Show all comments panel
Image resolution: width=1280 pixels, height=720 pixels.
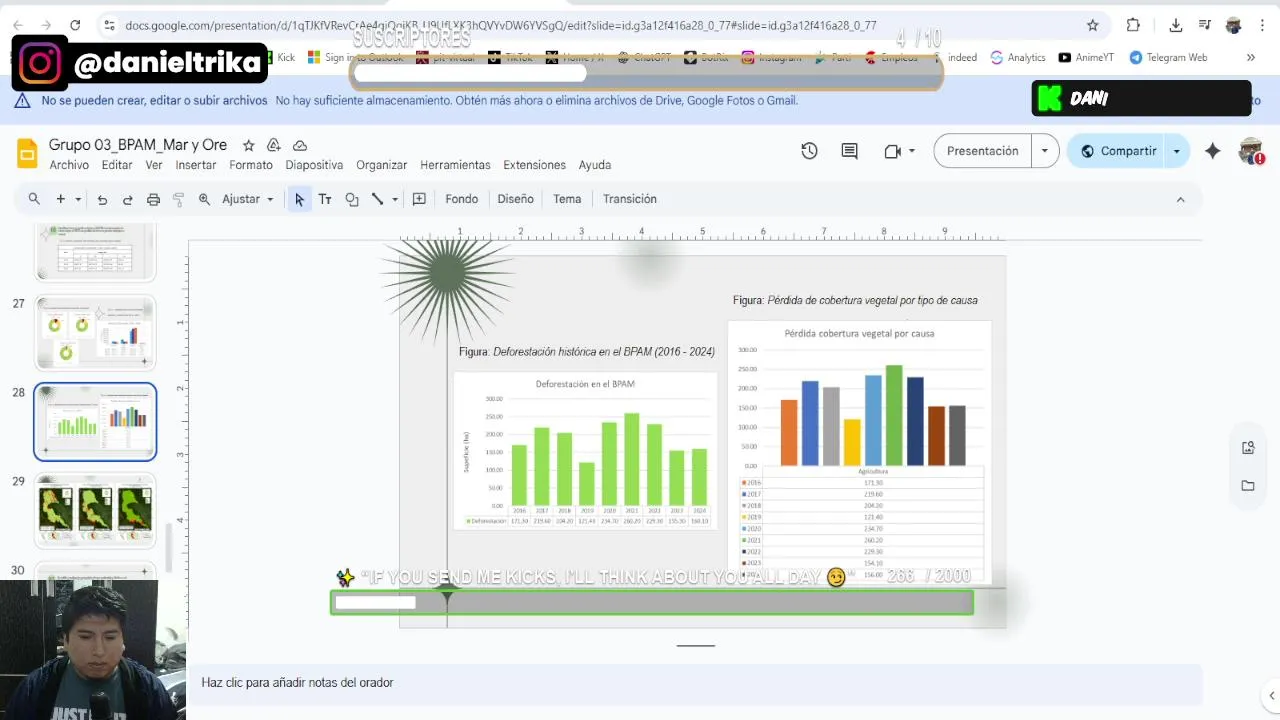(x=850, y=151)
